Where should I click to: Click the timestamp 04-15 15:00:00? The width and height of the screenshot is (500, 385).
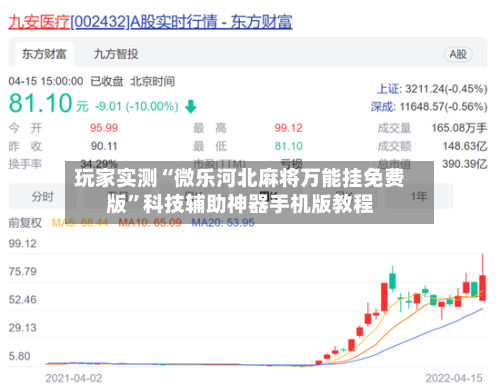coord(46,81)
